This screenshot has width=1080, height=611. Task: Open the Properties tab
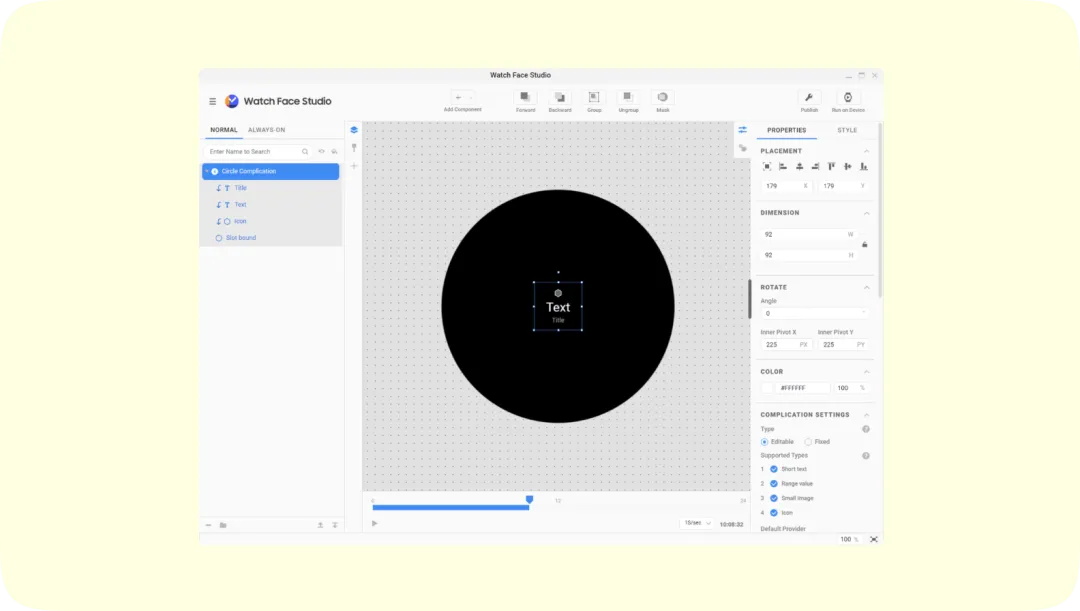tap(787, 130)
